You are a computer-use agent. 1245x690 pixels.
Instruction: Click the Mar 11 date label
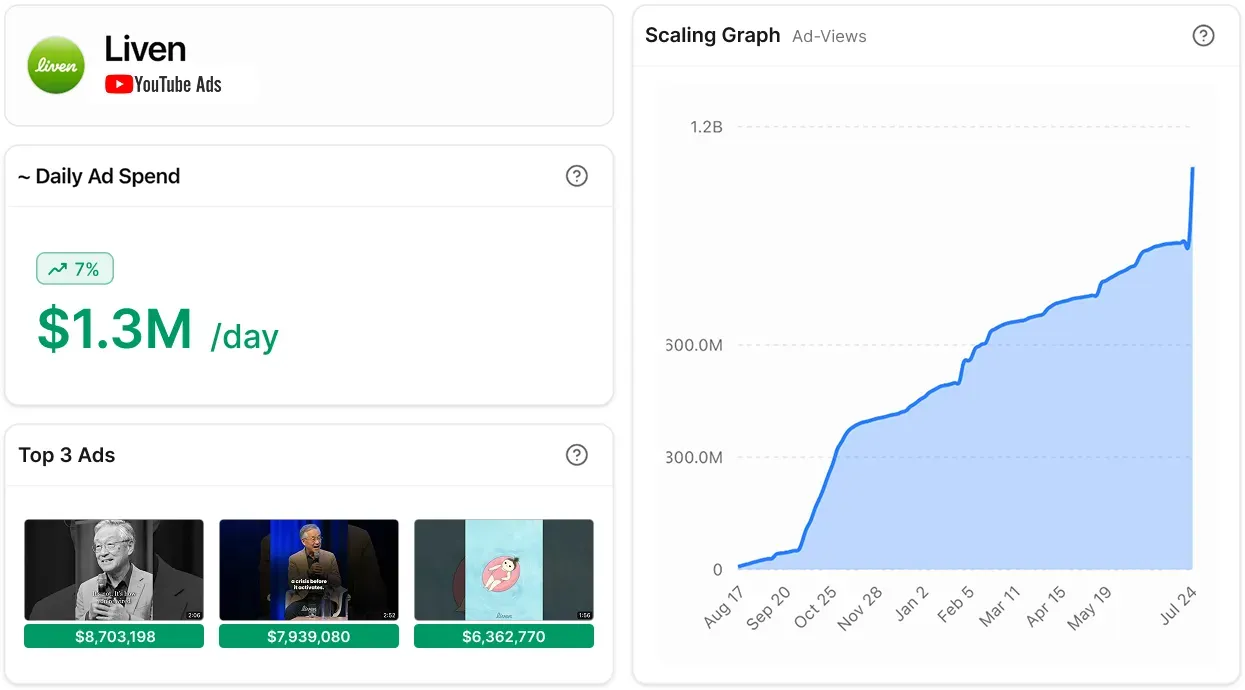point(1000,607)
